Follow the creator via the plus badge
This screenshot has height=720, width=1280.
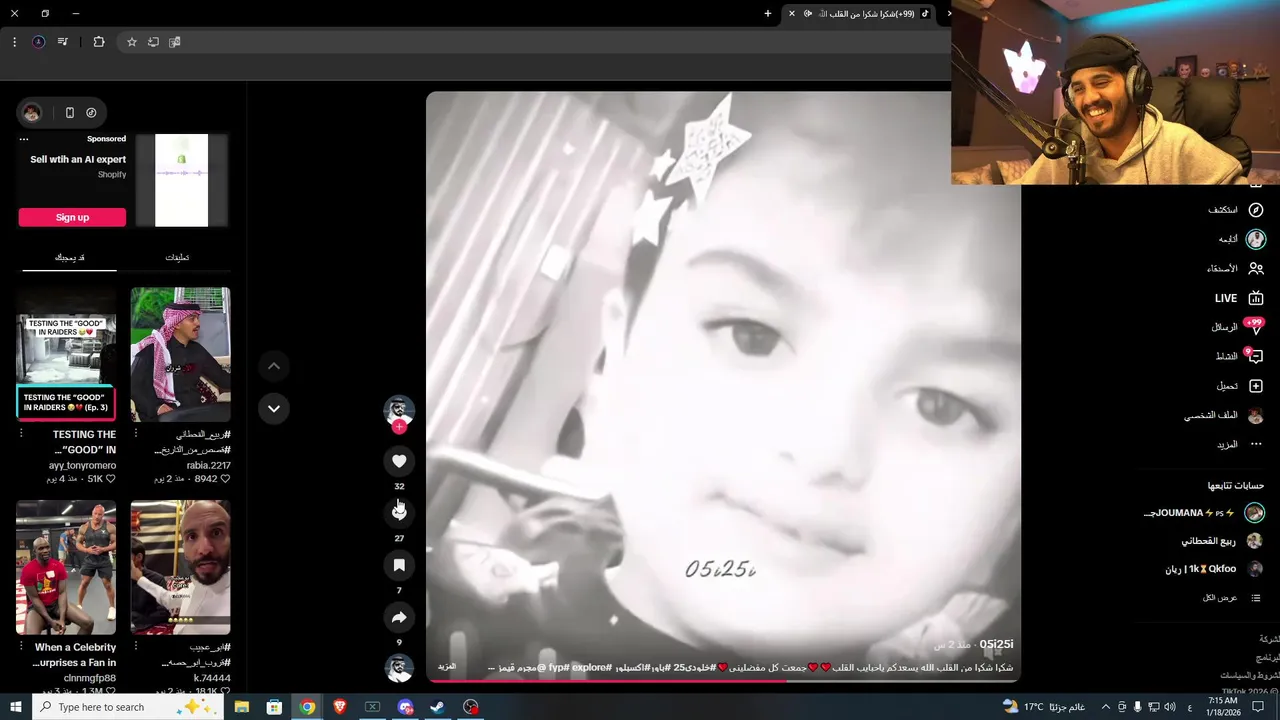point(399,427)
